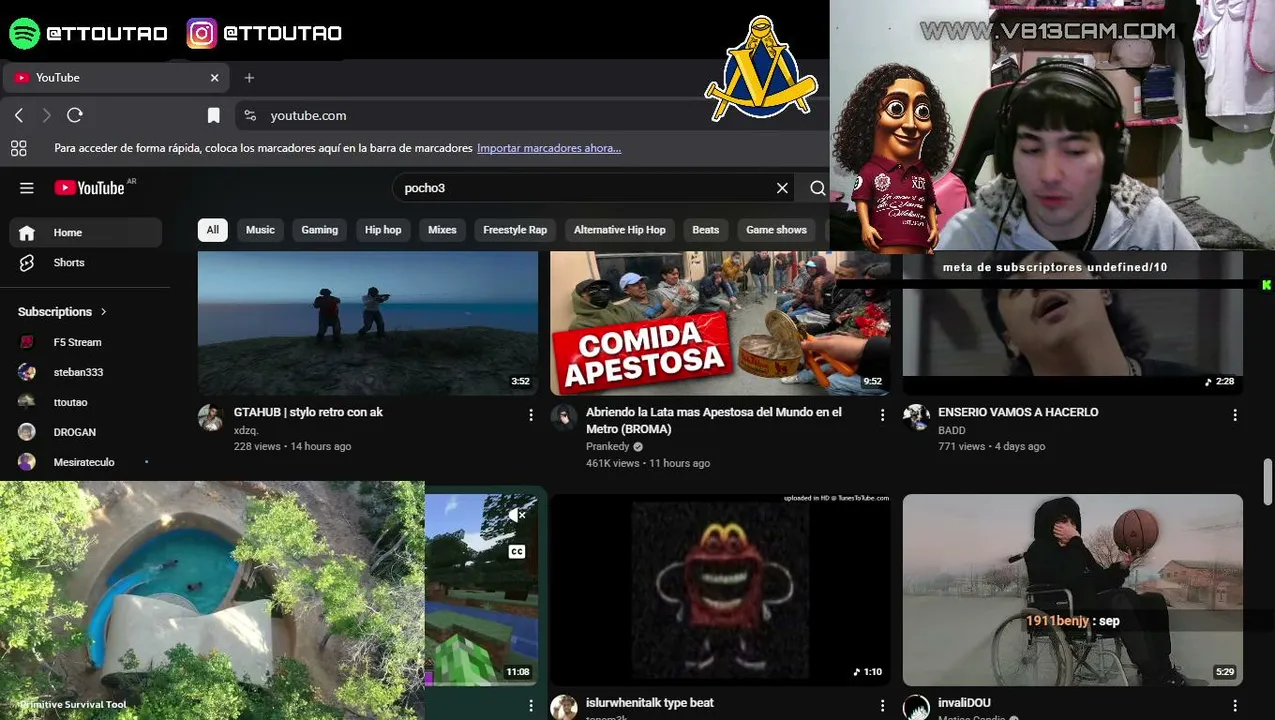
Task: Go back with browser back arrow
Action: click(19, 115)
